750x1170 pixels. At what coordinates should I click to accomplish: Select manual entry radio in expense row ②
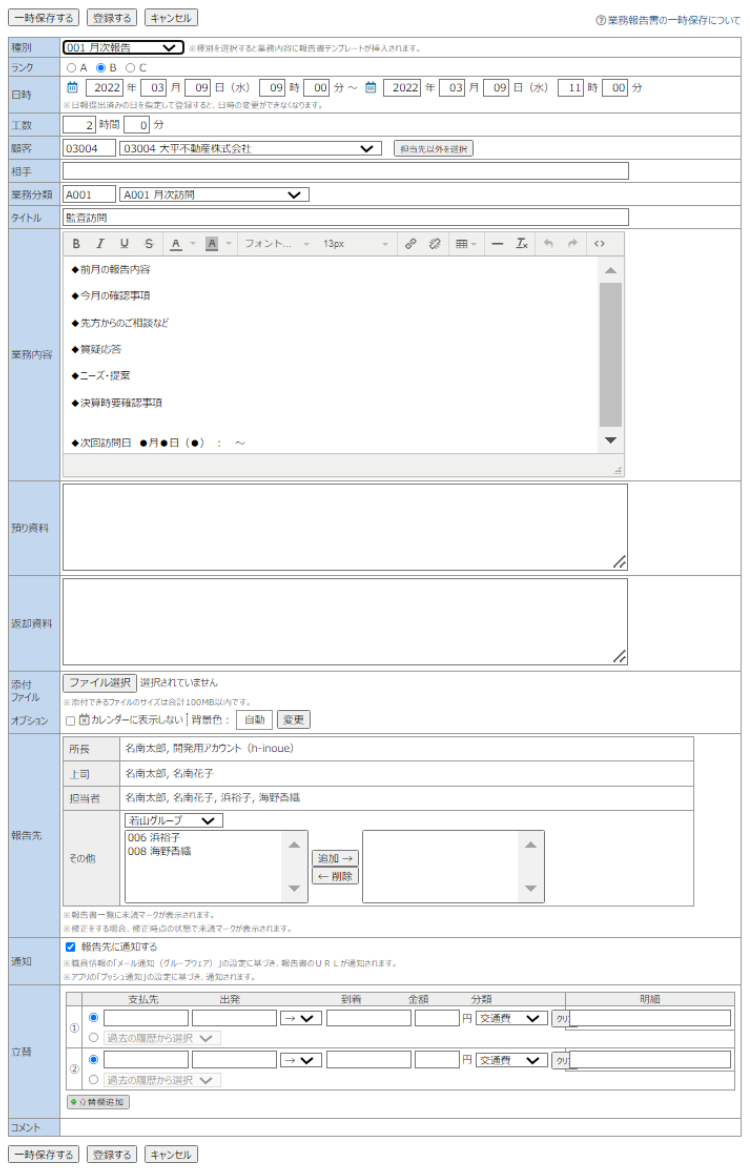(x=93, y=1060)
